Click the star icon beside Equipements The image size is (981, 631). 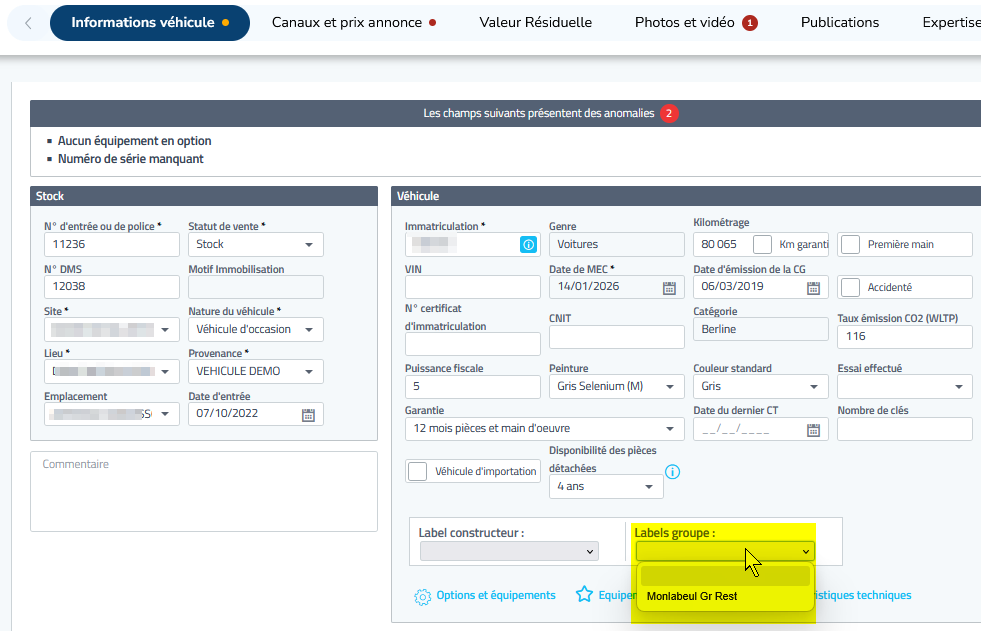tap(584, 594)
